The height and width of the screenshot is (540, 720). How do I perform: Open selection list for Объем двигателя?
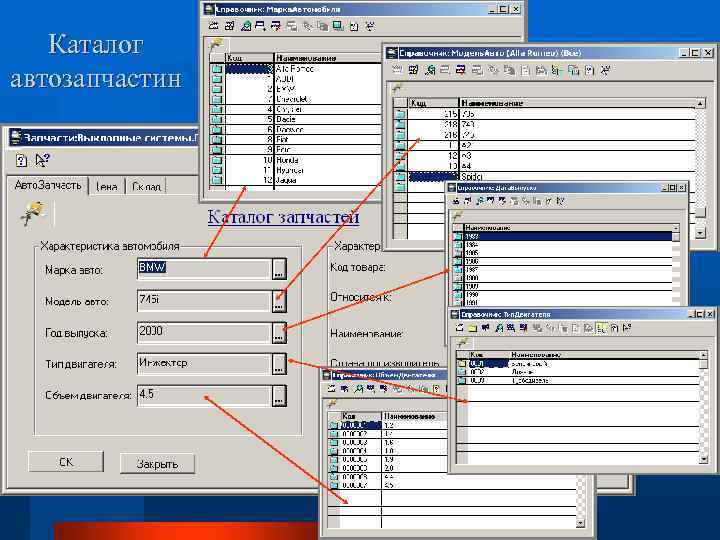click(x=279, y=395)
